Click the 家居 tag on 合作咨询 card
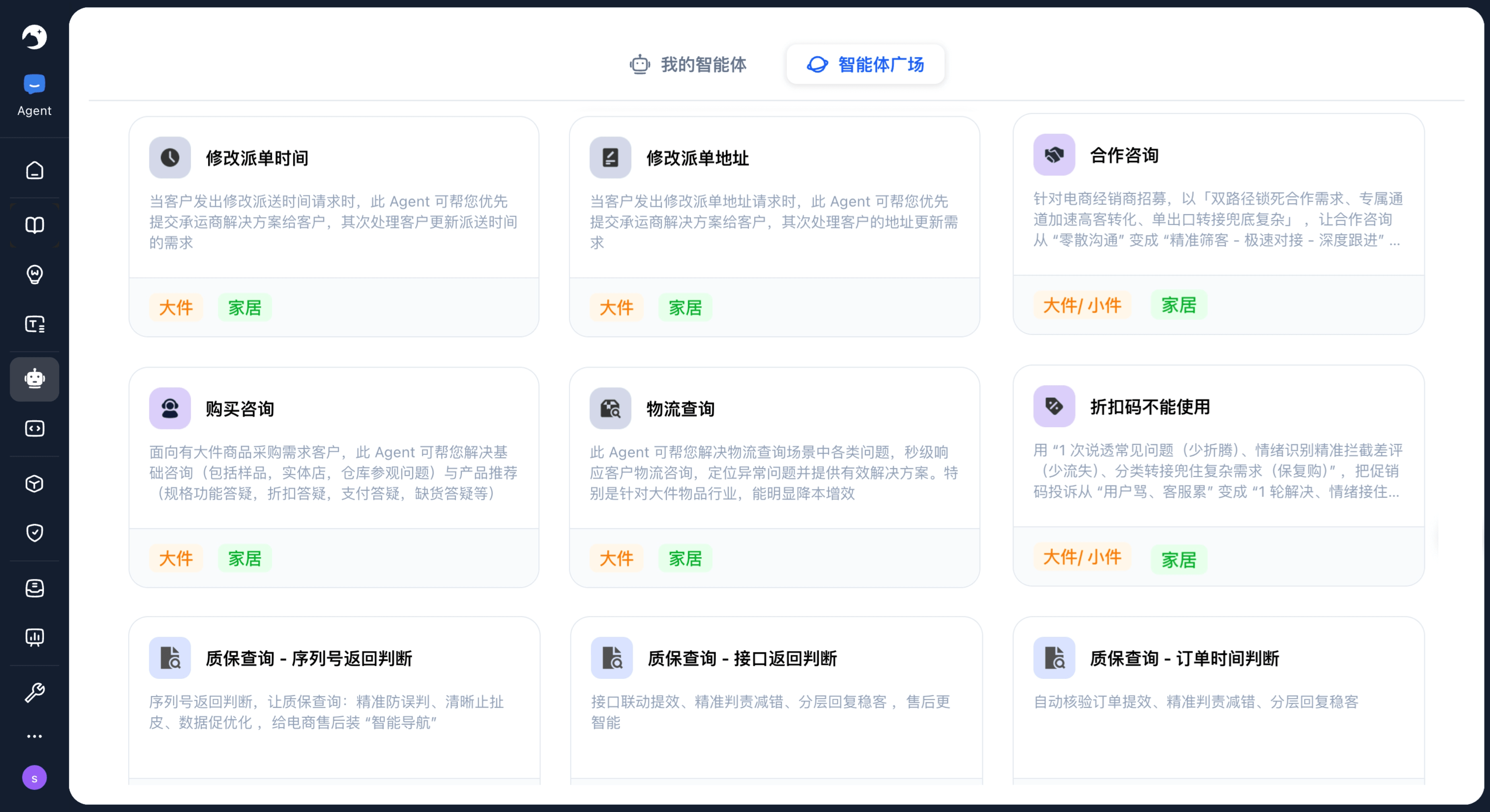 click(x=1179, y=306)
